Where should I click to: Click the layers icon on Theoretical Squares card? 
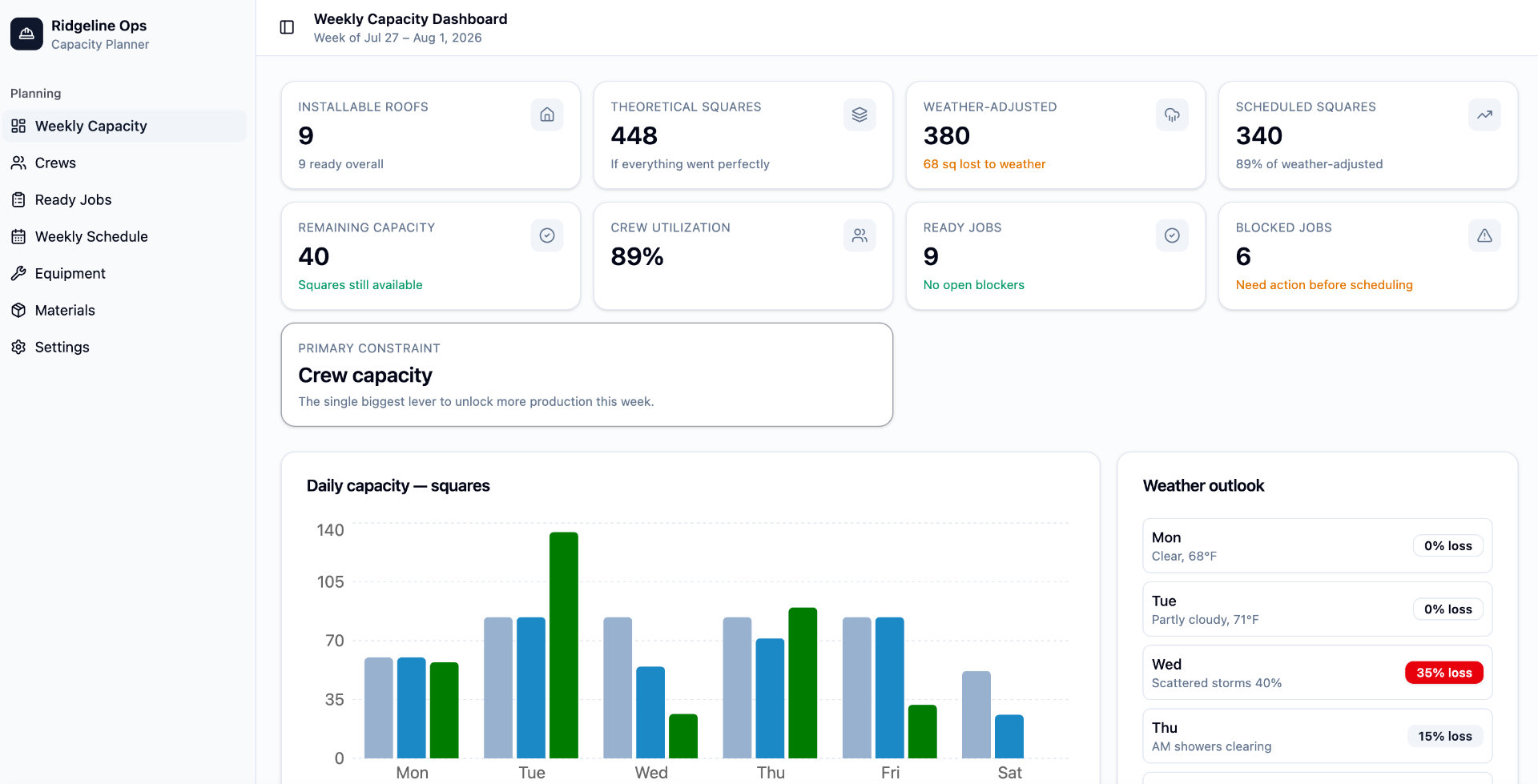(x=860, y=115)
